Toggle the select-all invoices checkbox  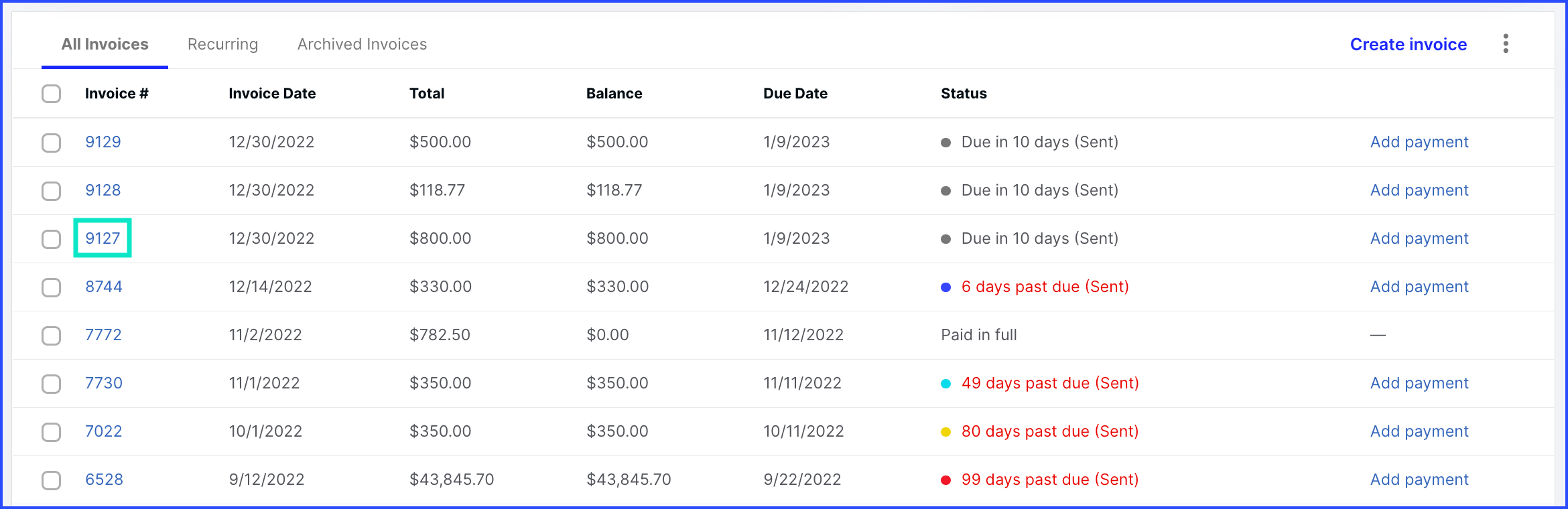(x=51, y=94)
